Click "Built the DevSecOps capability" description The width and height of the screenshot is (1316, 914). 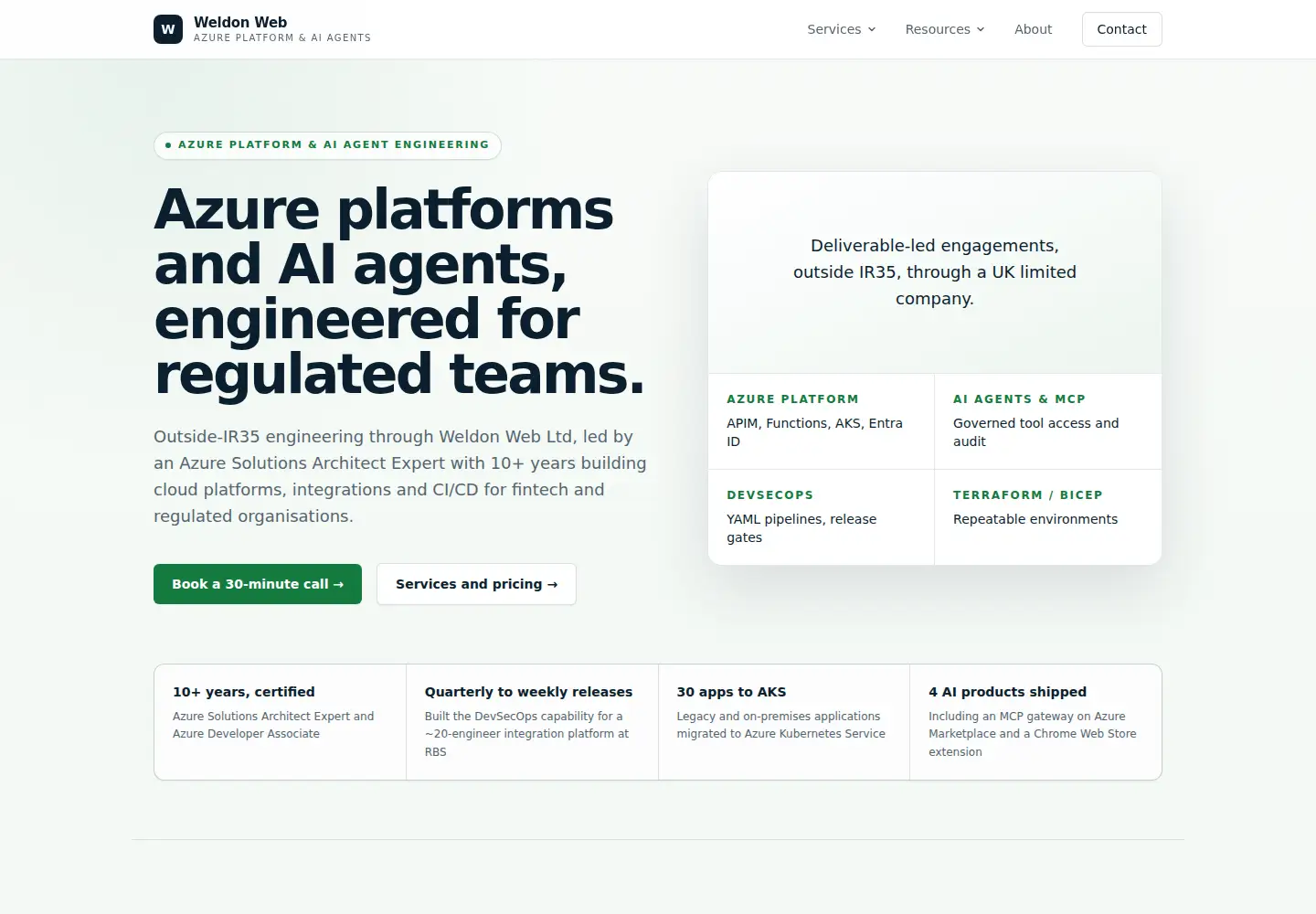[526, 734]
